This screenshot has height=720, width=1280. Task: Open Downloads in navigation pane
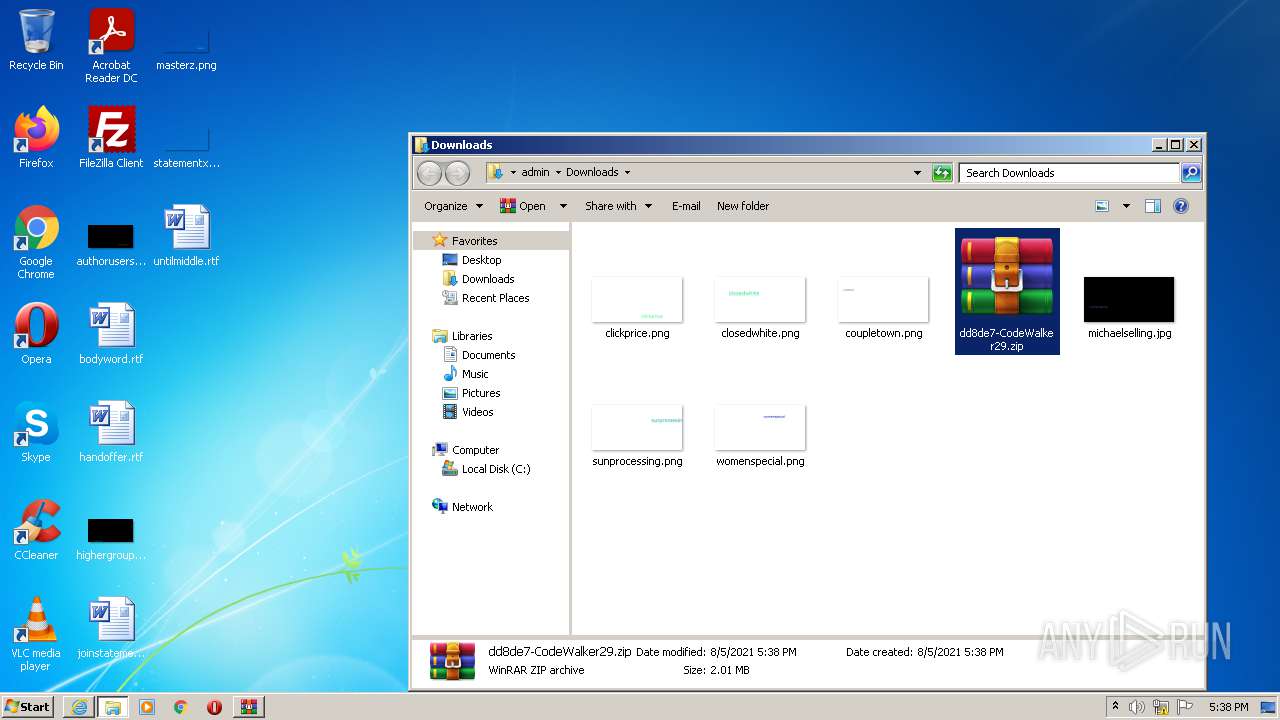point(488,279)
